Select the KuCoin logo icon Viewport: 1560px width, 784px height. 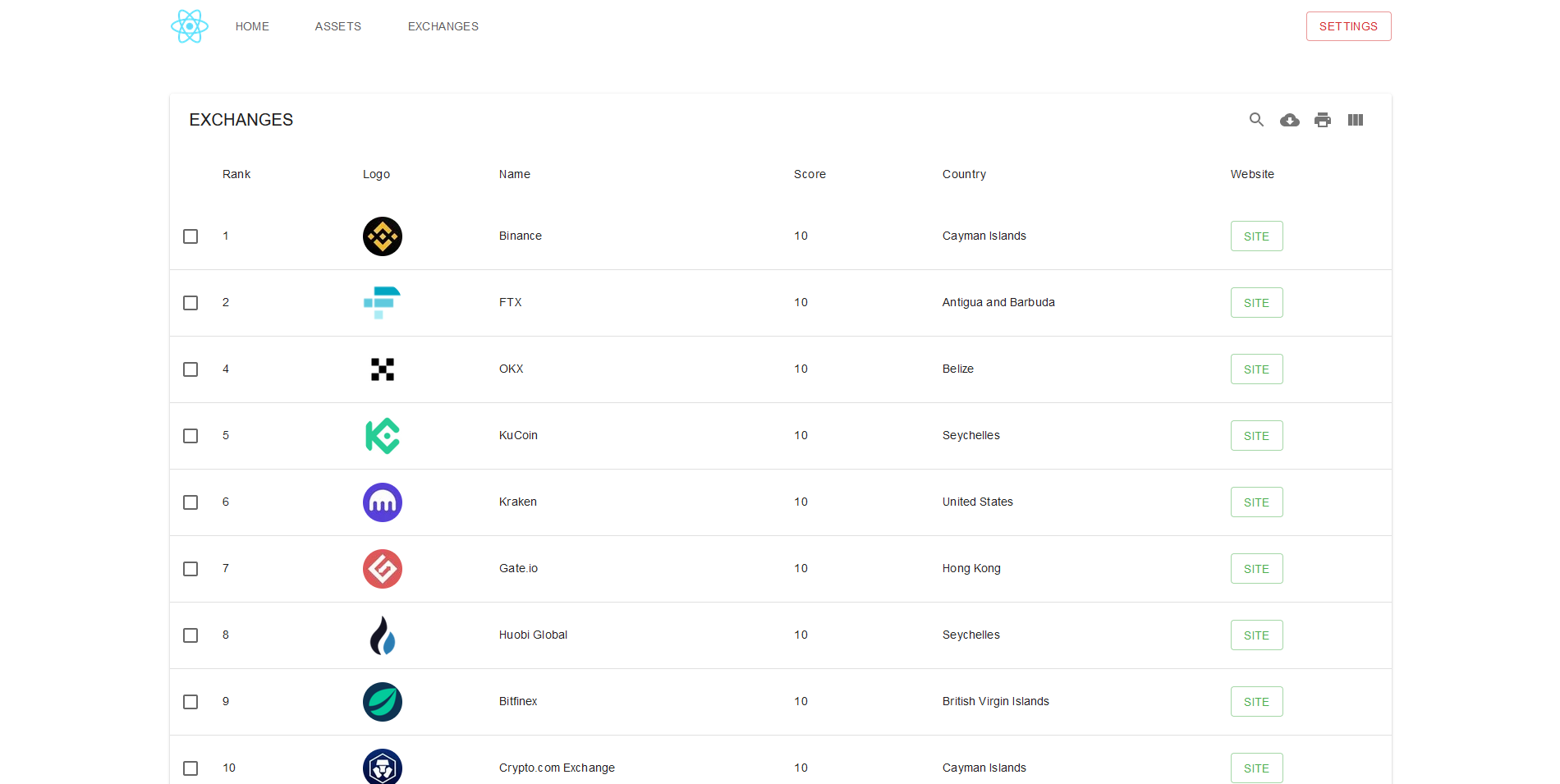click(382, 436)
